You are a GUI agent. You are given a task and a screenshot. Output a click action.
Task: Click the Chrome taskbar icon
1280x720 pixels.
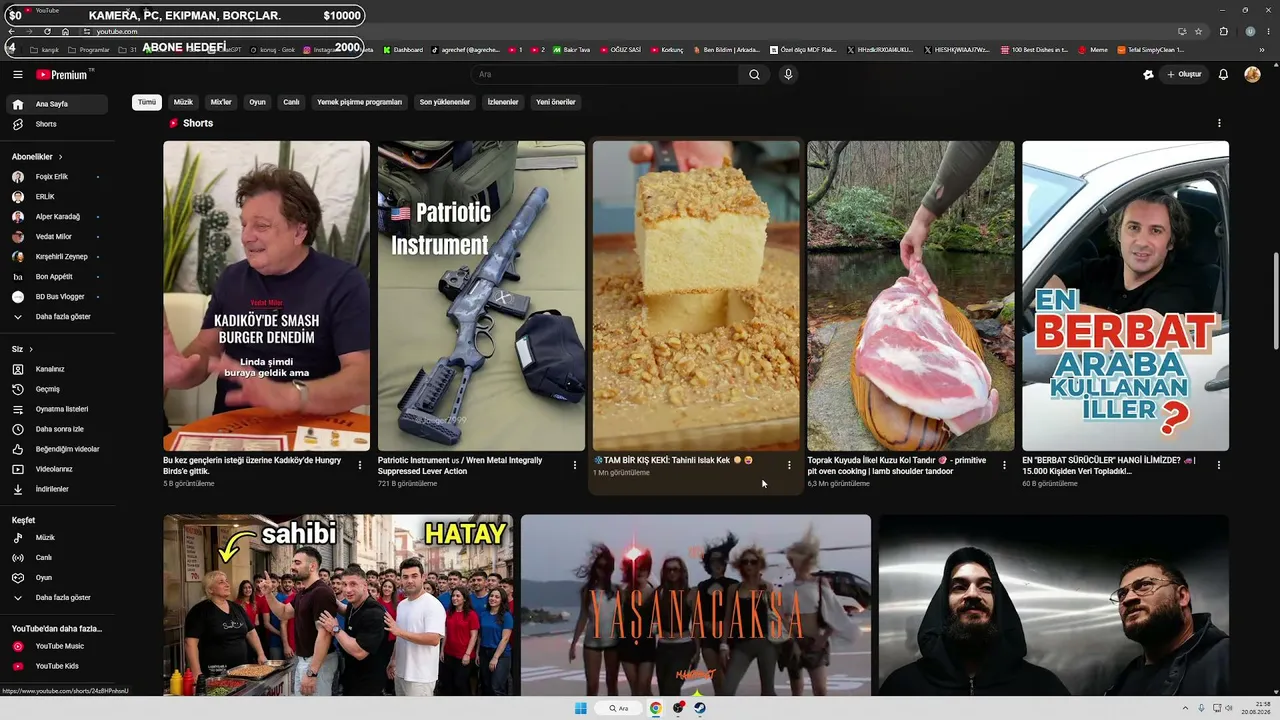point(656,708)
